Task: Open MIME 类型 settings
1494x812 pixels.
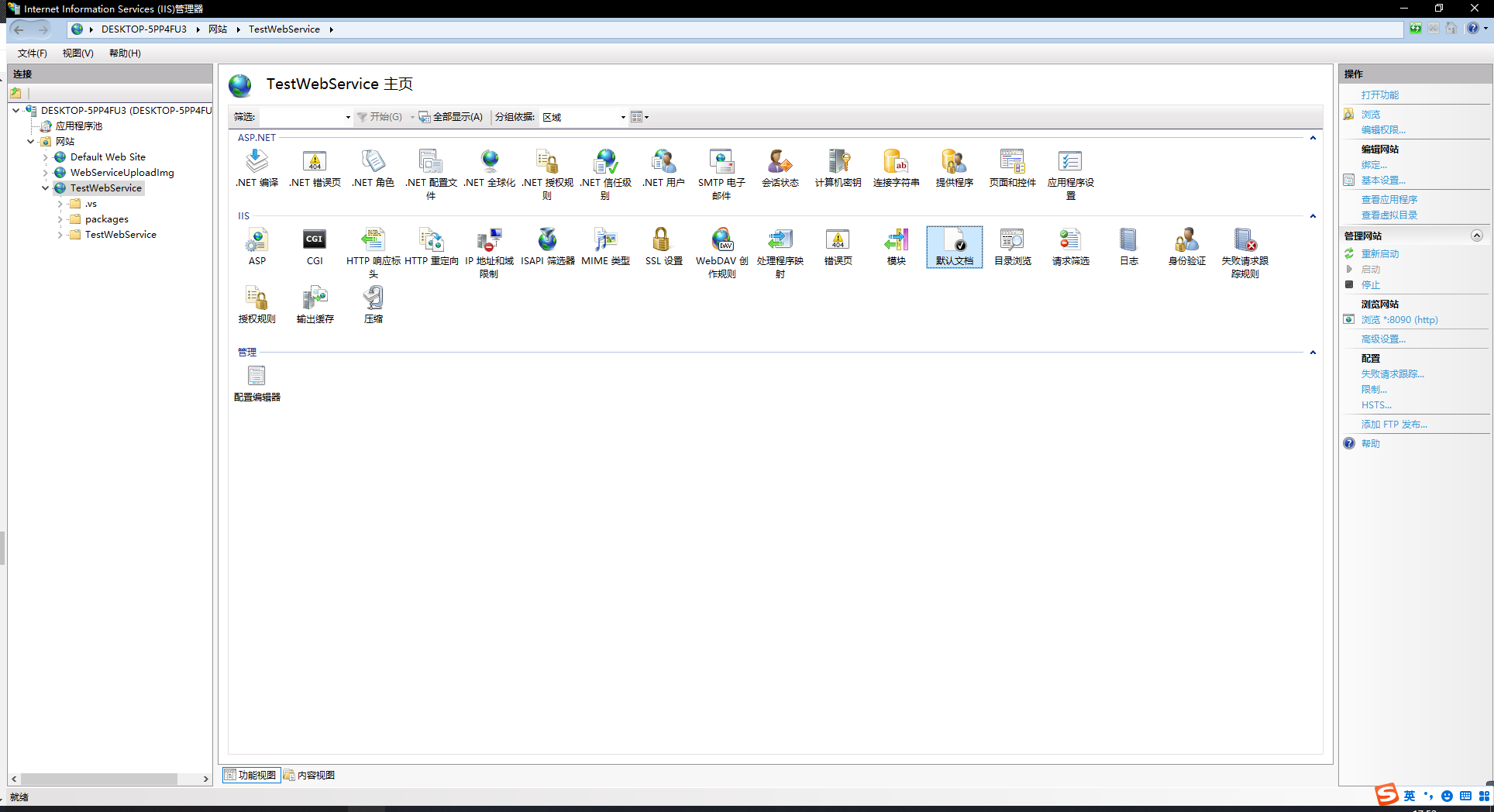Action: [605, 246]
